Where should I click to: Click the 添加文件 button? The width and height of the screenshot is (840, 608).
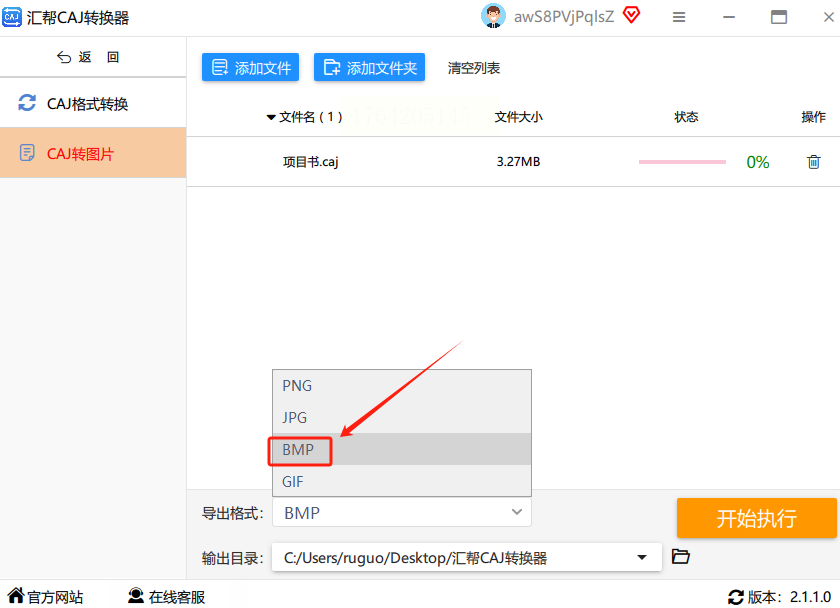[250, 67]
